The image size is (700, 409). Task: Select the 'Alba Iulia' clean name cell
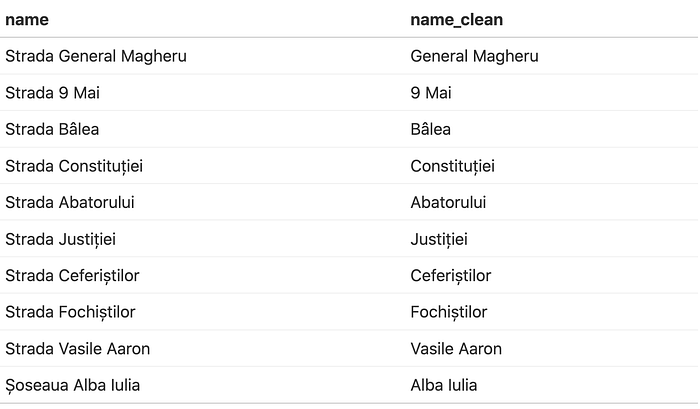(444, 385)
